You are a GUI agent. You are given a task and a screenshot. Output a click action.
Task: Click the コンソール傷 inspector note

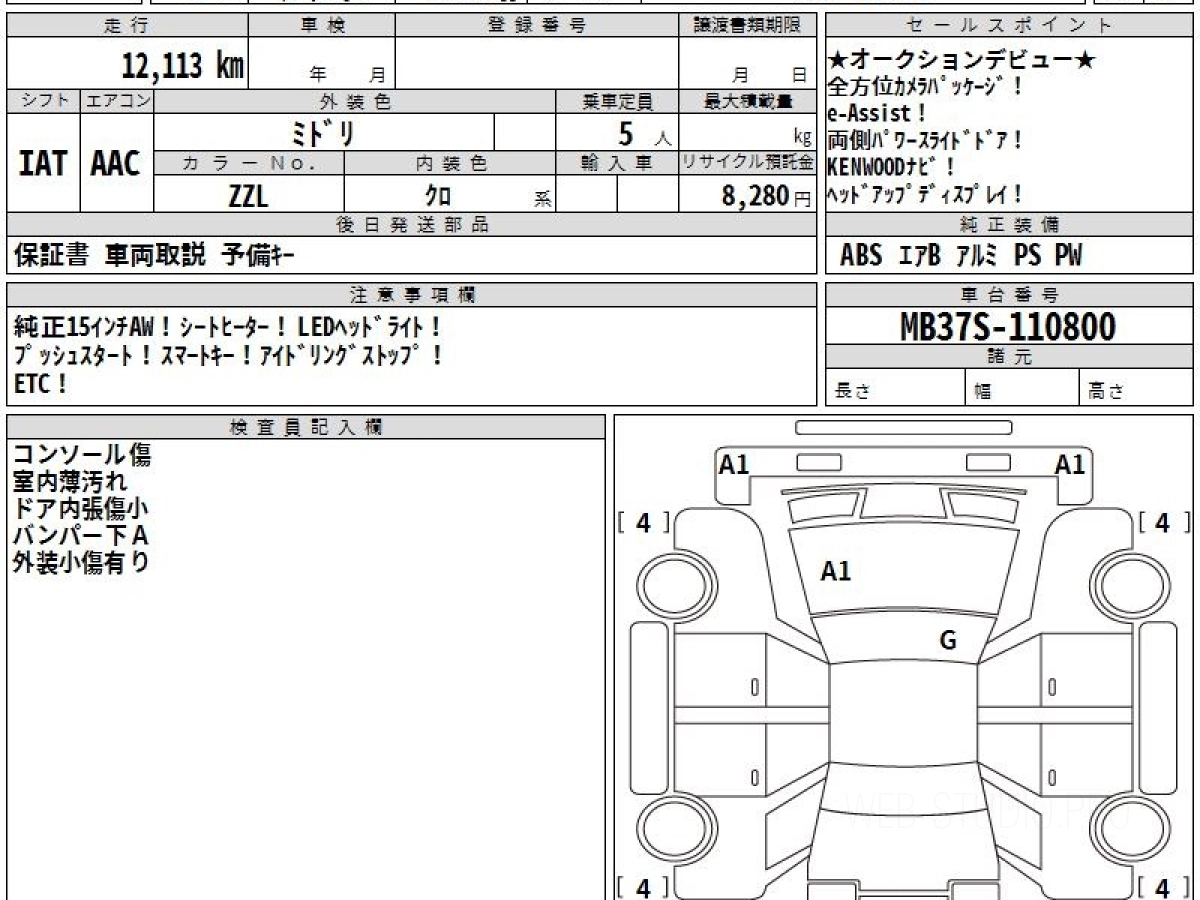82,455
